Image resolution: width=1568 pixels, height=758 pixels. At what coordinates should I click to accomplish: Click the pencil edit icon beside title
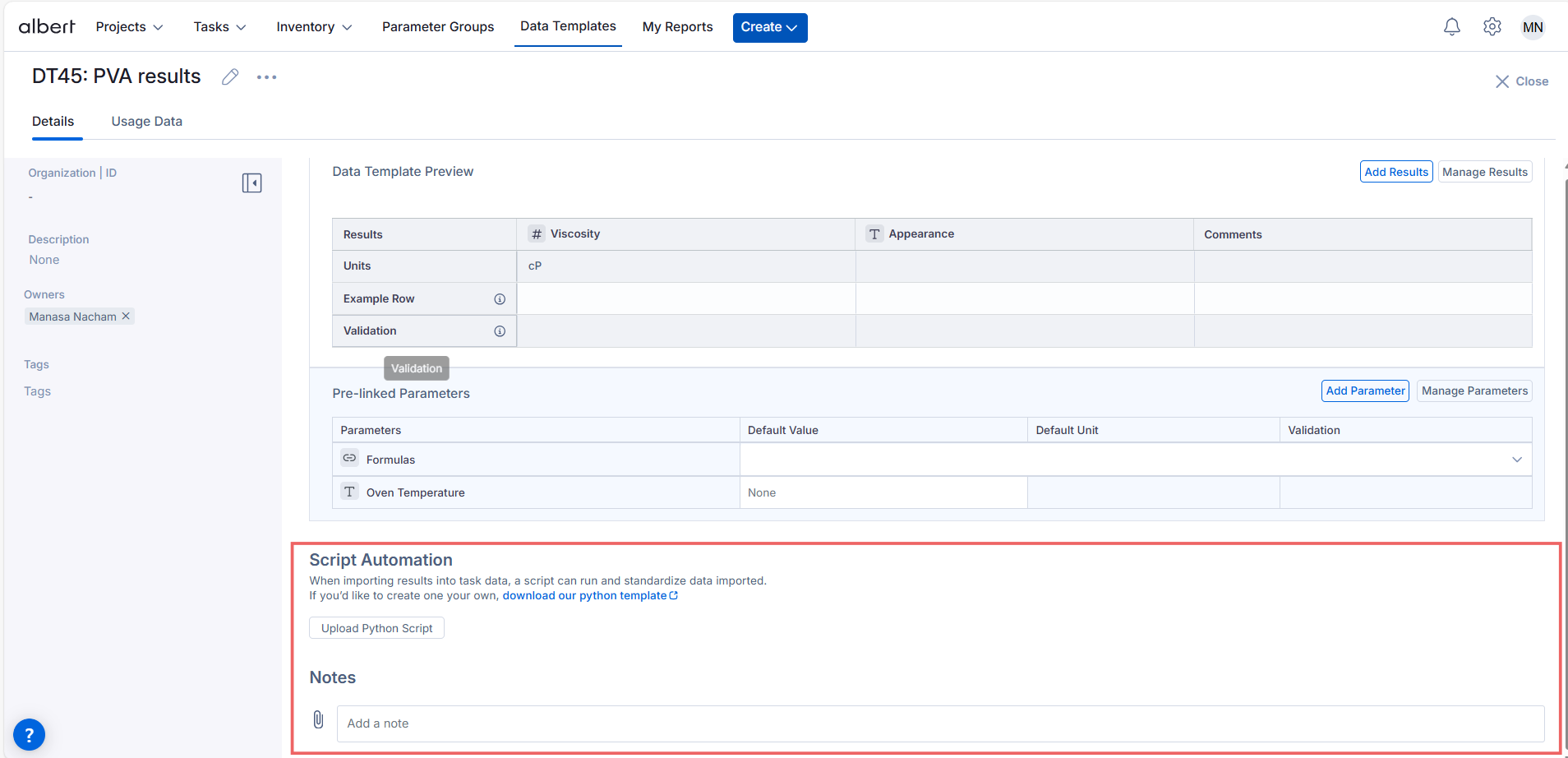[230, 76]
